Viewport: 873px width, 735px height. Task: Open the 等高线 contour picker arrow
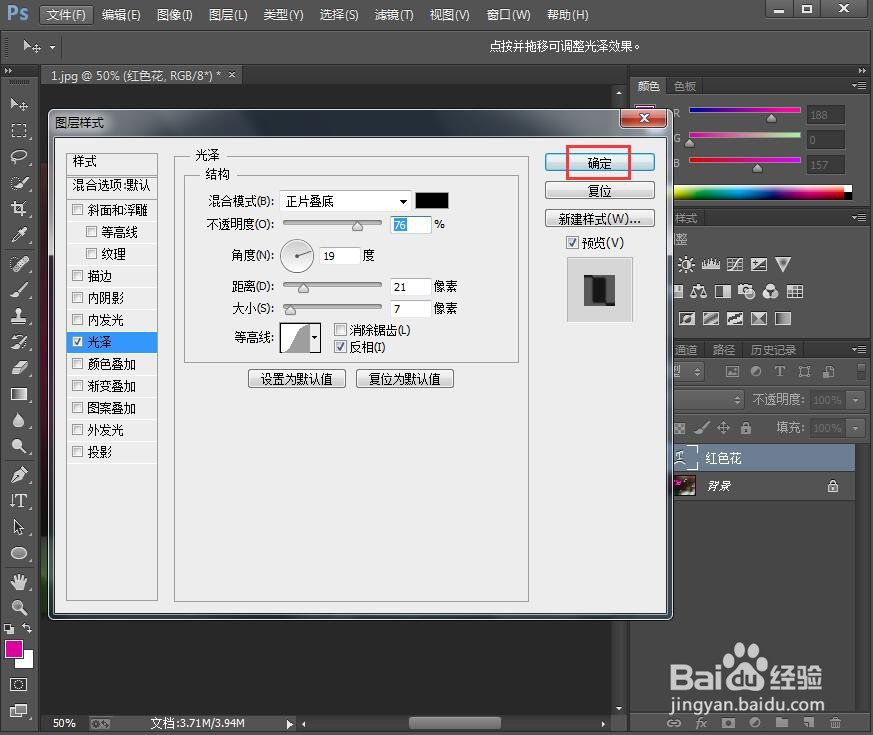tap(315, 337)
